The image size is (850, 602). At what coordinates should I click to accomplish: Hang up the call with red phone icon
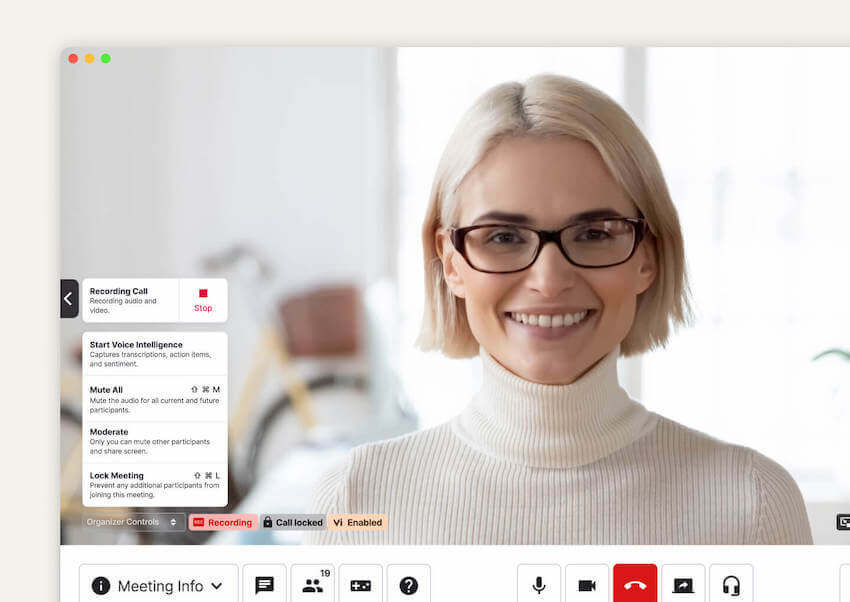click(x=635, y=586)
